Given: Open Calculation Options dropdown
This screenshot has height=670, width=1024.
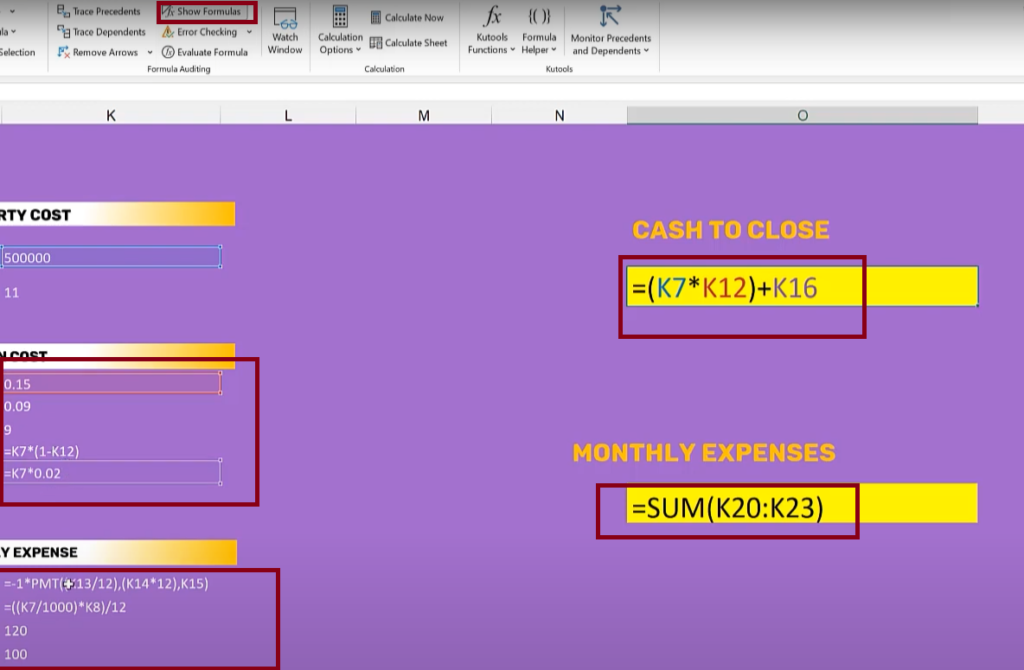Looking at the screenshot, I should tap(340, 31).
